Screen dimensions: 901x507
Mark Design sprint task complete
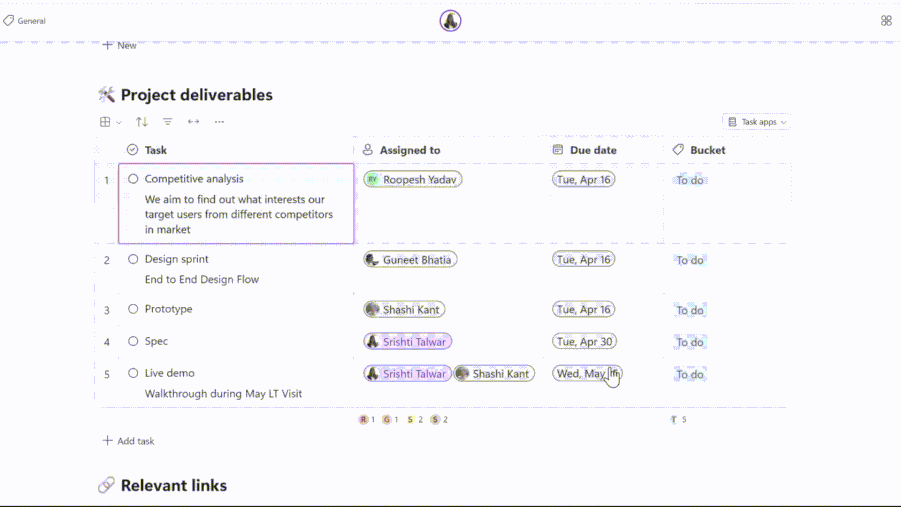[133, 259]
